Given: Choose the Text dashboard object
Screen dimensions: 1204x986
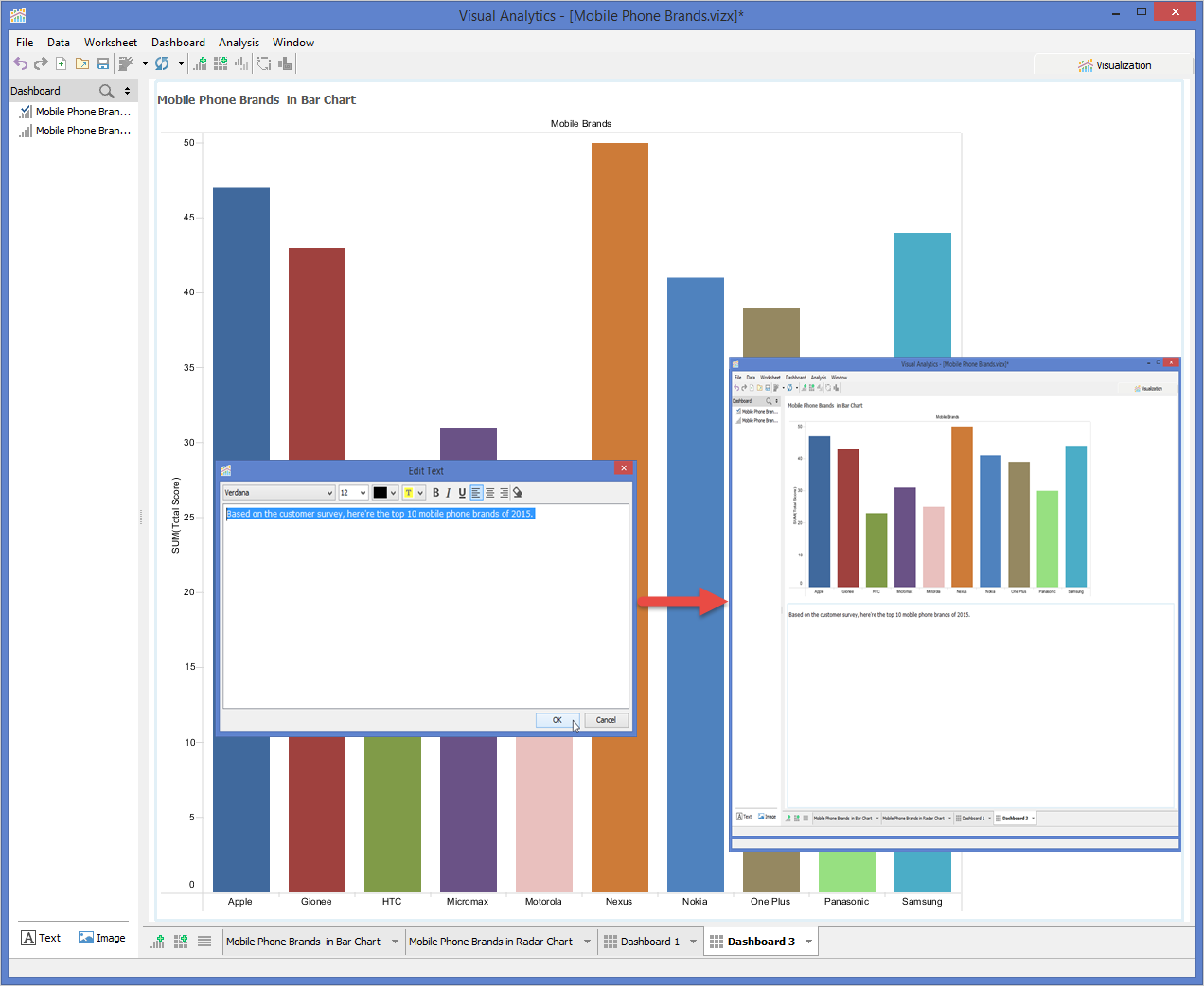Looking at the screenshot, I should pos(41,938).
